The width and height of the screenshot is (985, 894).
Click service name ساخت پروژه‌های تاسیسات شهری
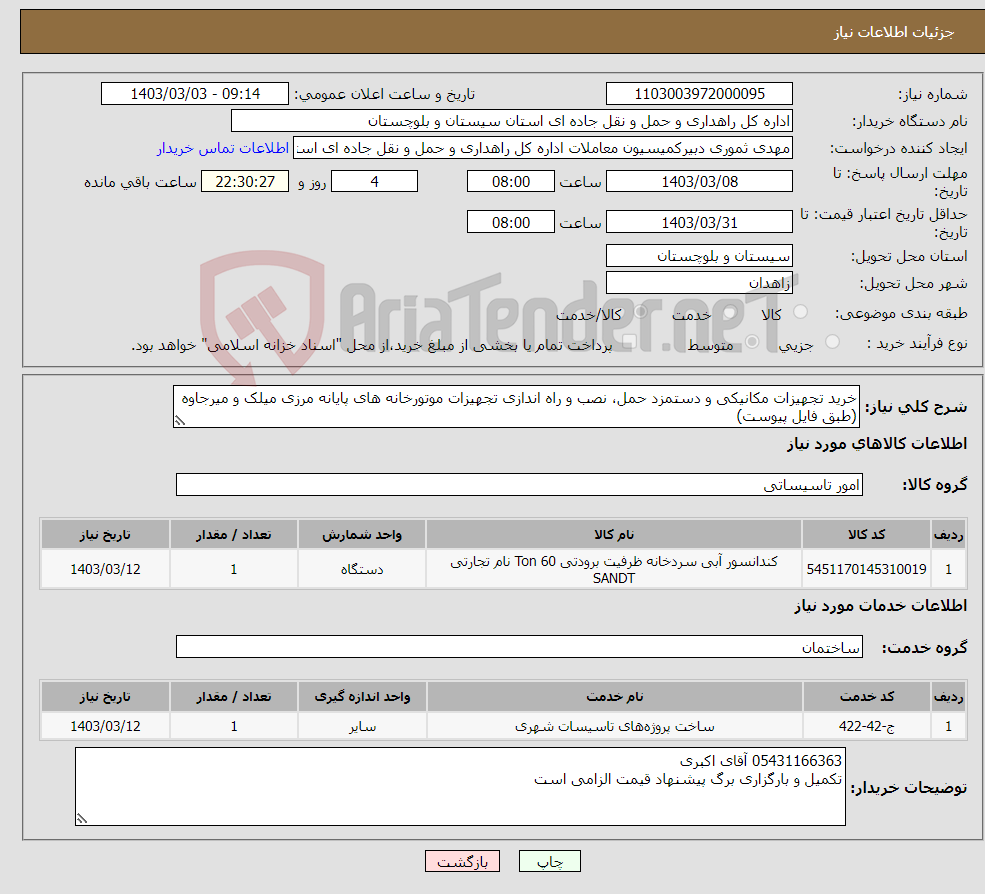pyautogui.click(x=614, y=726)
